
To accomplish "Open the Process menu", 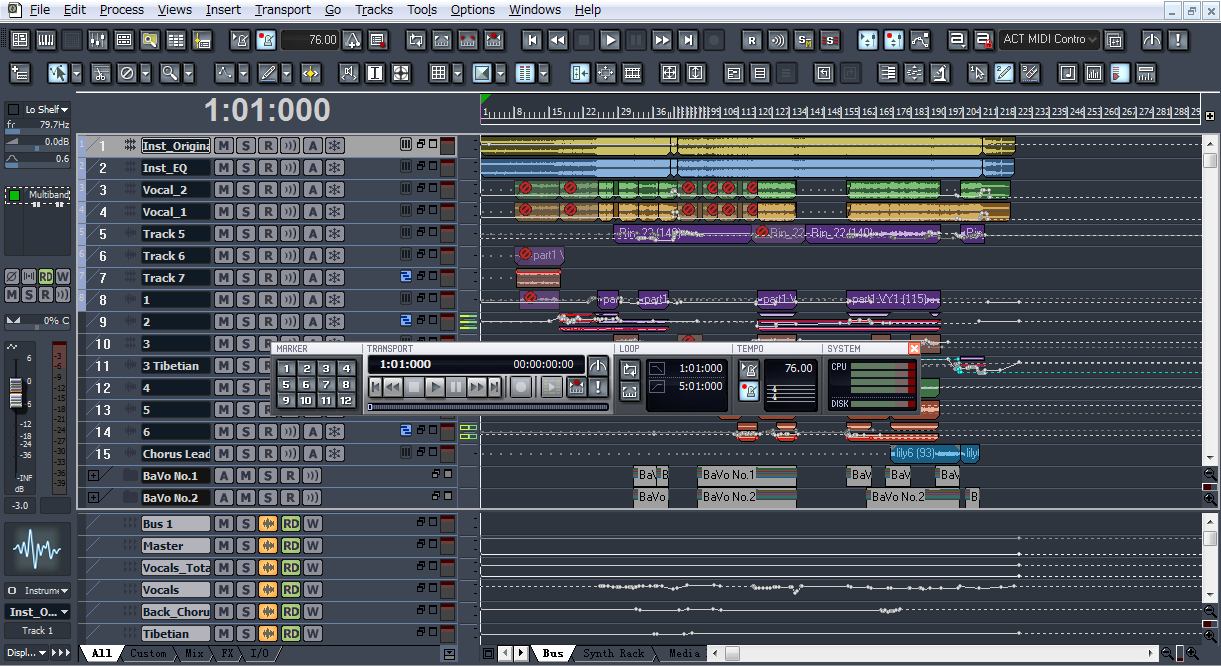I will point(122,9).
